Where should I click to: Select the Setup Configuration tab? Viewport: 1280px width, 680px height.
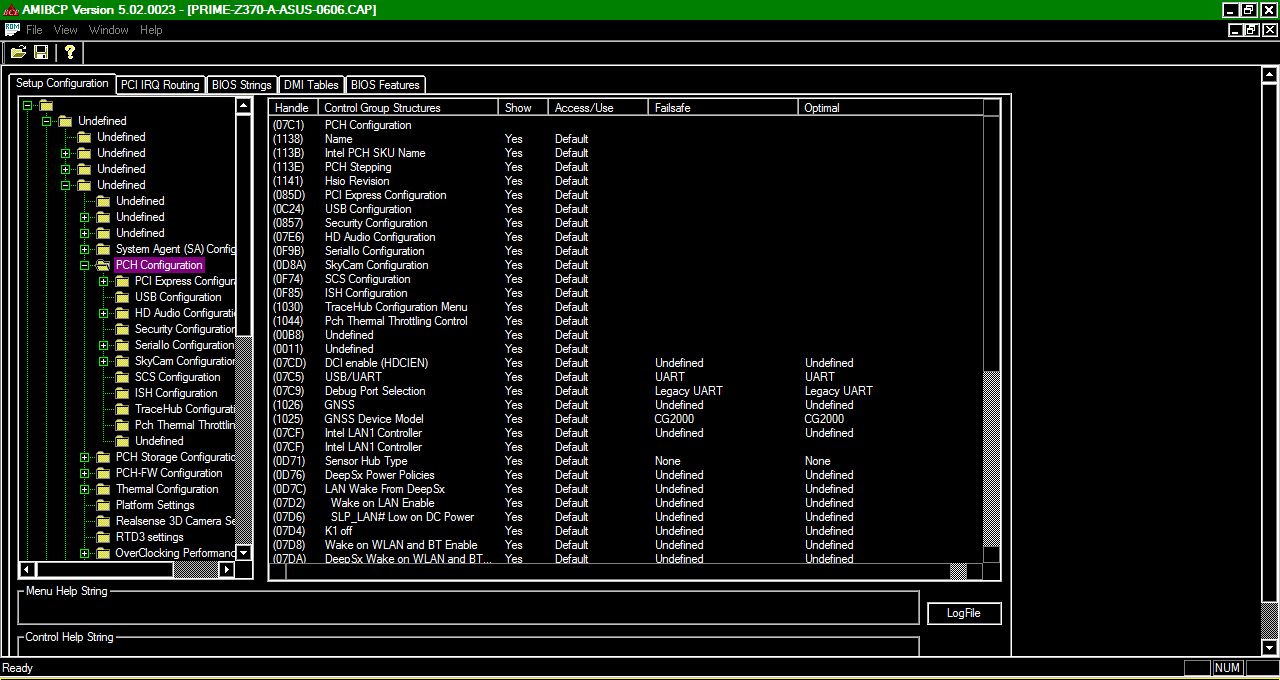pyautogui.click(x=62, y=83)
